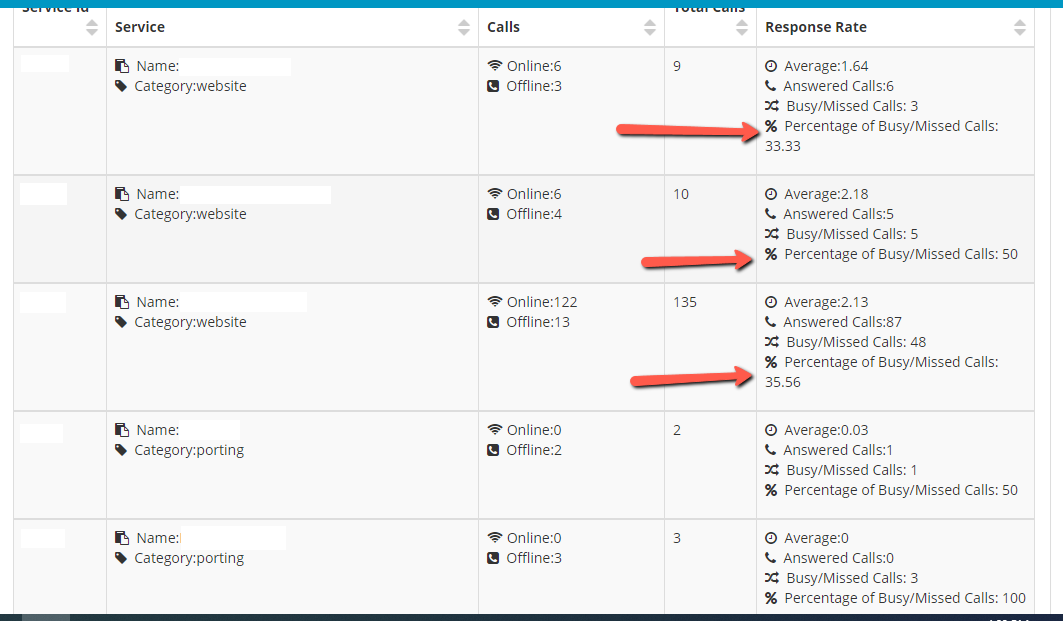Select the 33.33 percentage value
1063x621 pixels.
[x=783, y=146]
